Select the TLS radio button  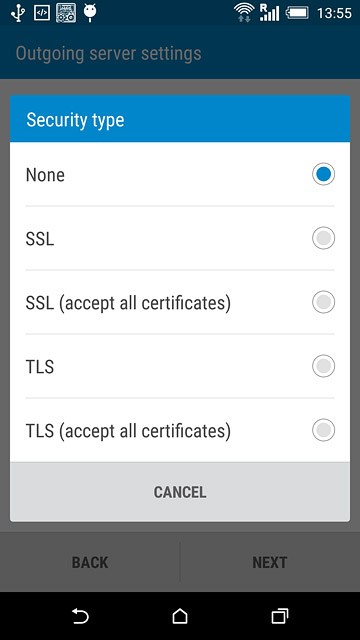tap(324, 366)
